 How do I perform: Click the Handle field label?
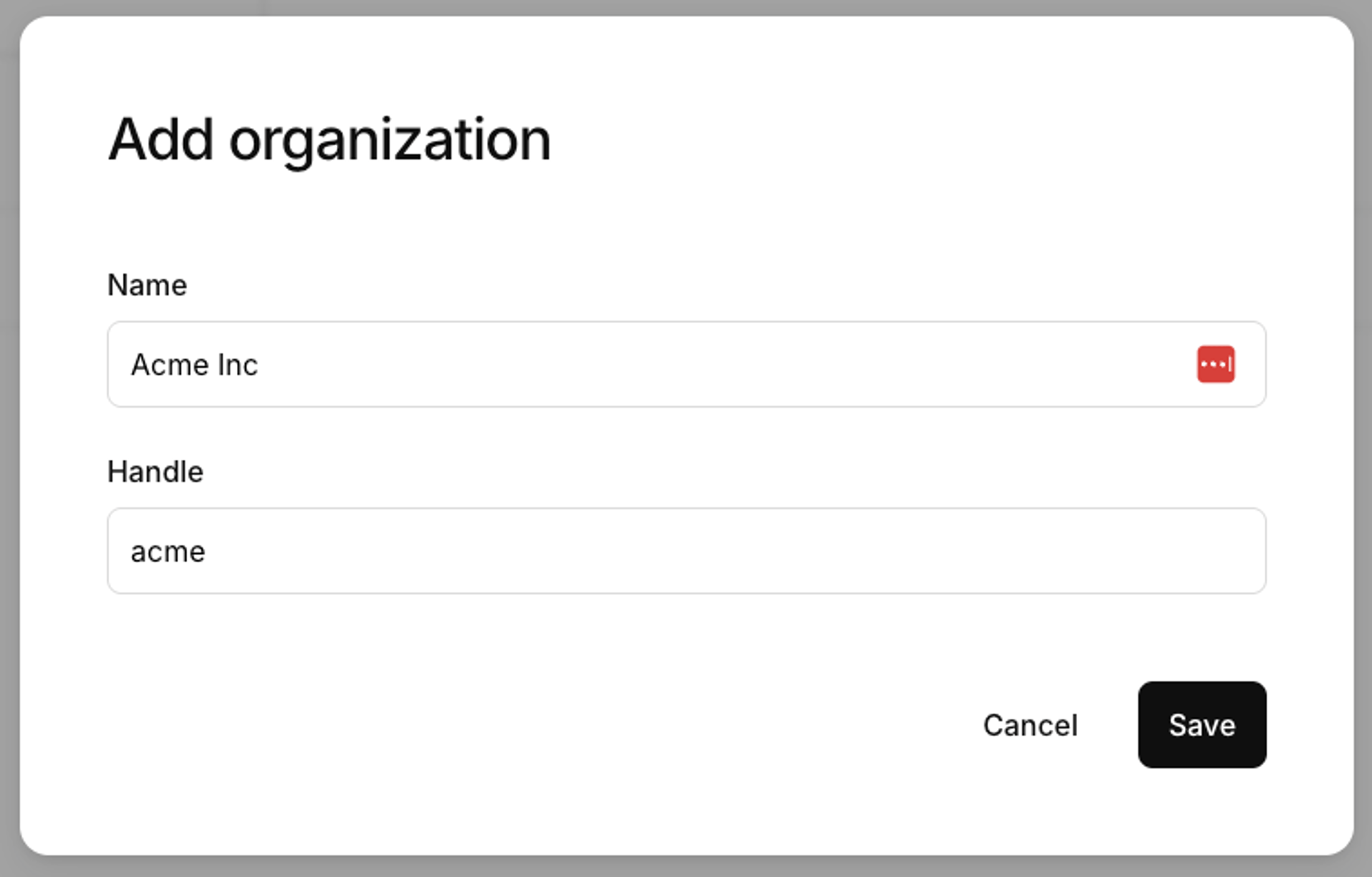[155, 472]
